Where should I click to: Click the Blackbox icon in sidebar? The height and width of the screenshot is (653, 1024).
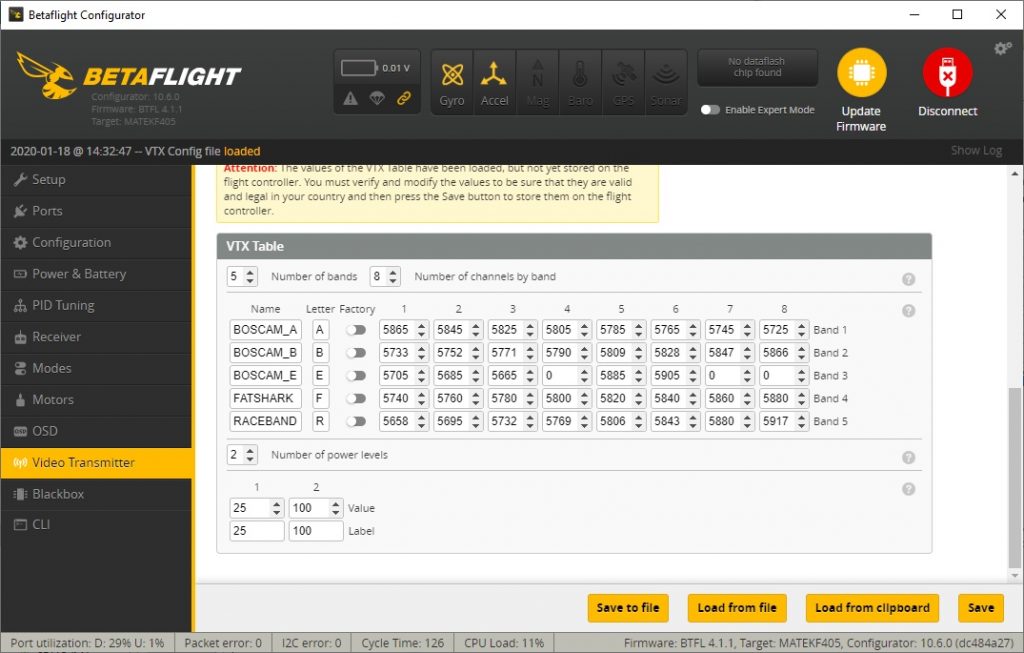point(20,494)
